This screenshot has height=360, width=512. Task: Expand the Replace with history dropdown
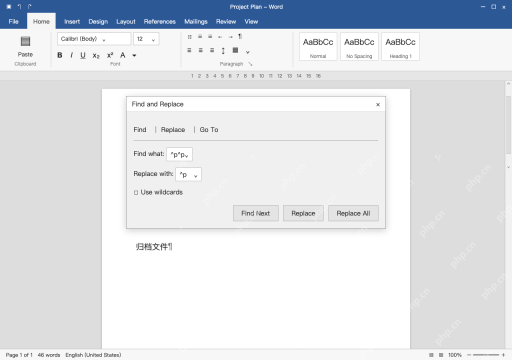point(196,176)
